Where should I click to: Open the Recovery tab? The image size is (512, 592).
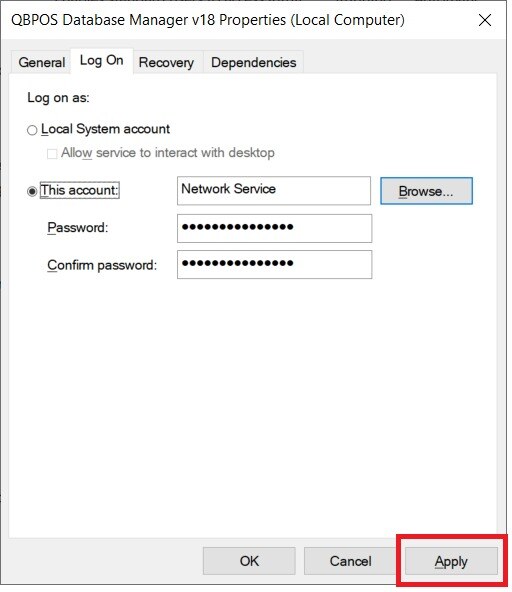coord(166,62)
